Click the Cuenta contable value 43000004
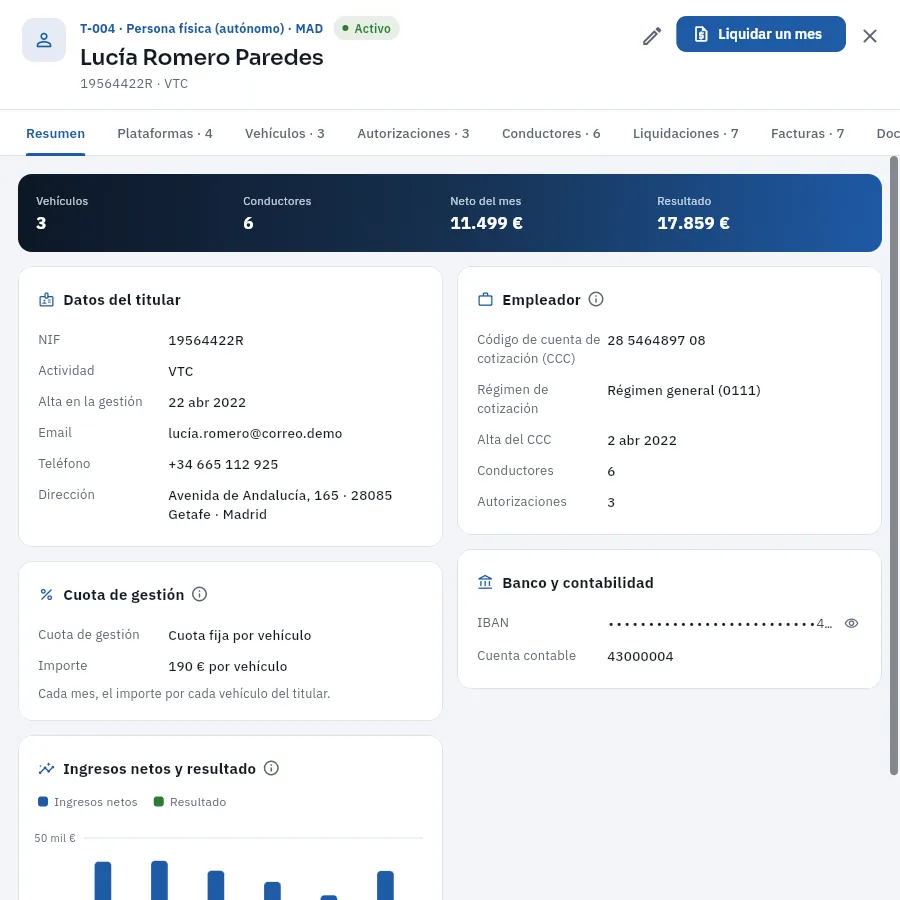 [640, 656]
